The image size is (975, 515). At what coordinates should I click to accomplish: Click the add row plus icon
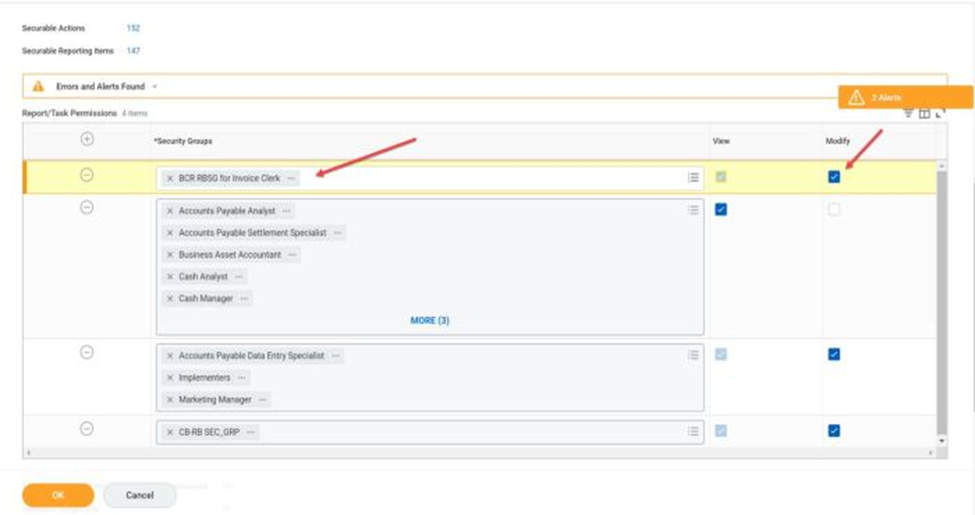87,140
